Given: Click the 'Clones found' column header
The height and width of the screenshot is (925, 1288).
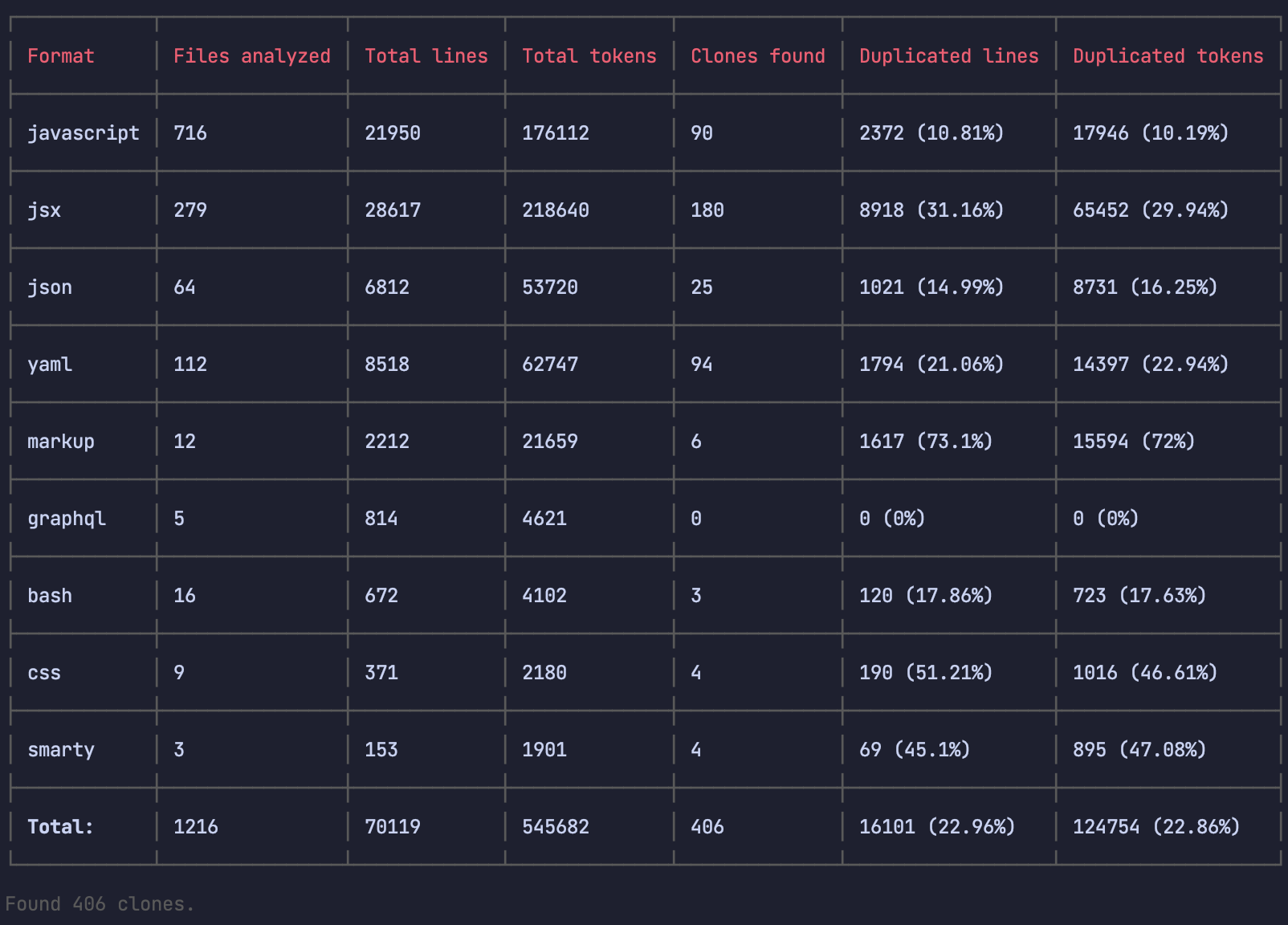Looking at the screenshot, I should [758, 56].
